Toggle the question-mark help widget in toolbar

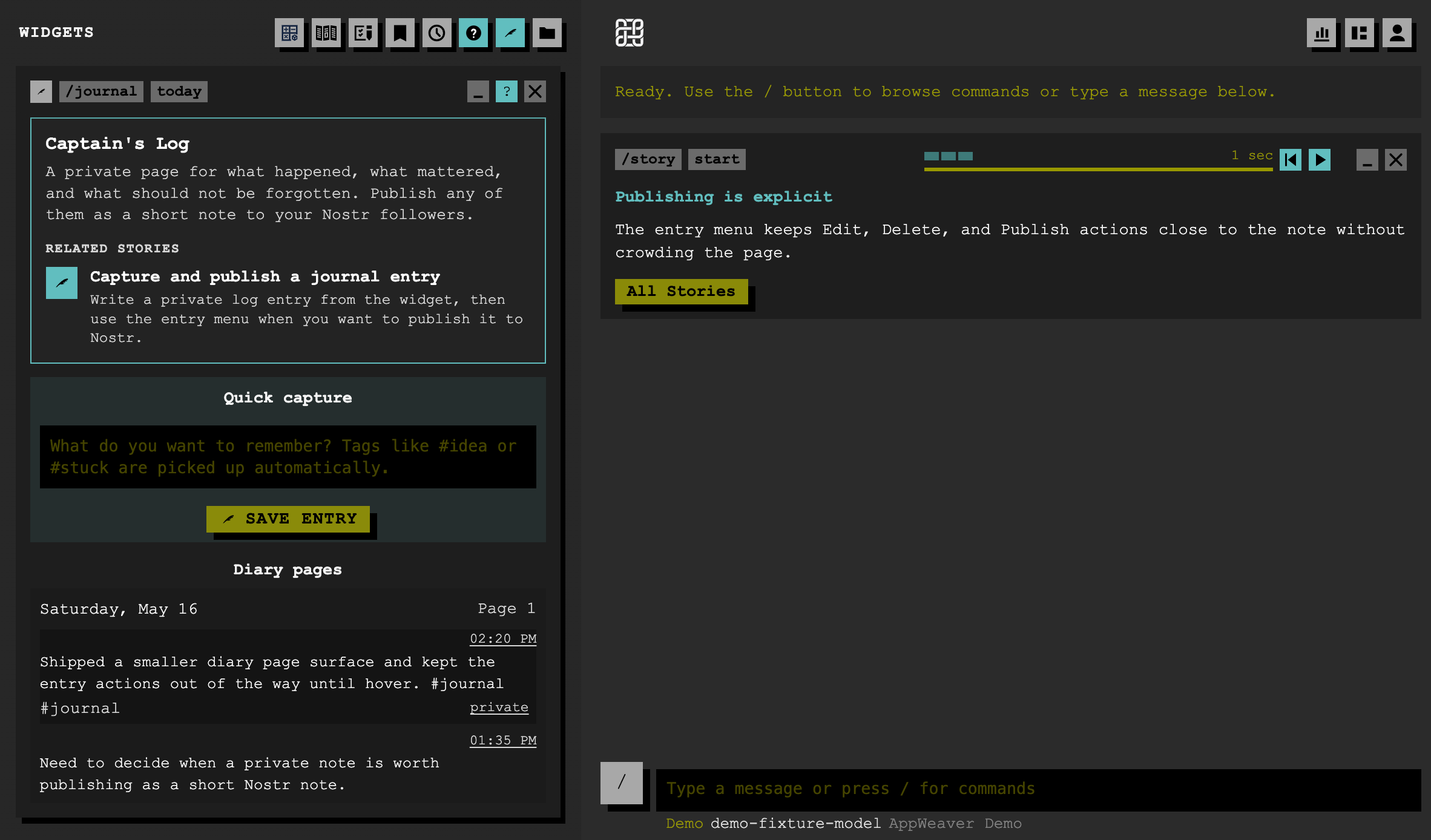(473, 33)
